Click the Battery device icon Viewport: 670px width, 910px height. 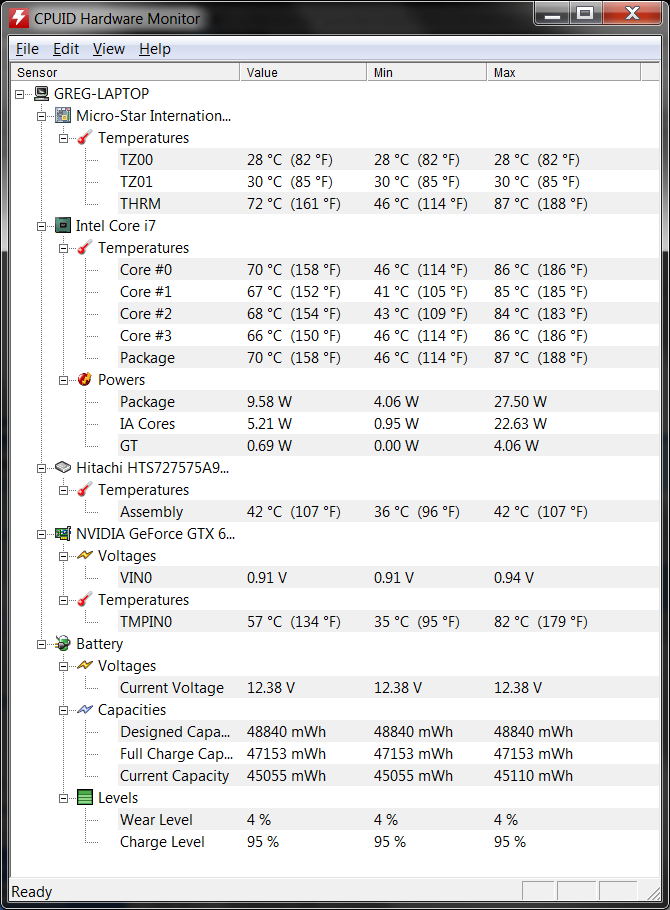click(63, 644)
